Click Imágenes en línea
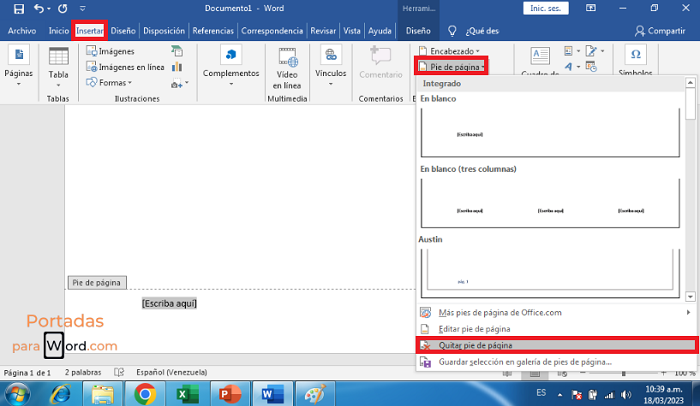Image resolution: width=700 pixels, height=406 pixels. click(125, 67)
